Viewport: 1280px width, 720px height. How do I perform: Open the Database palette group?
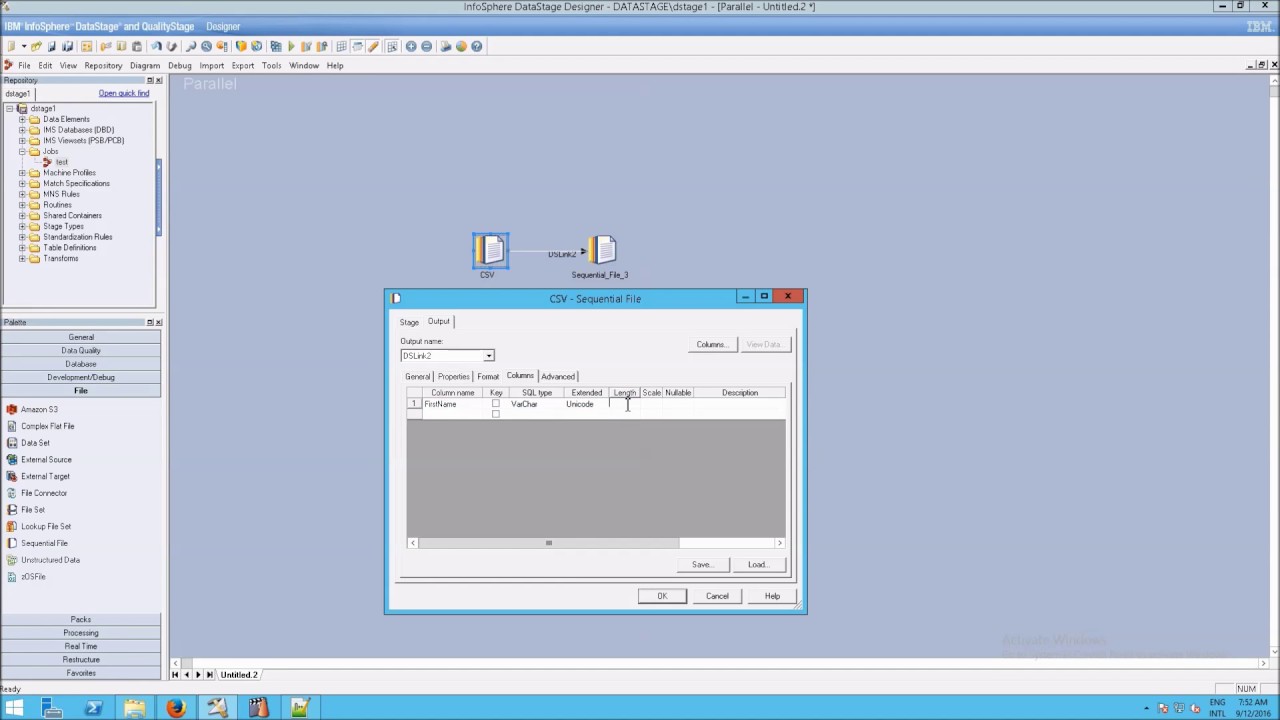point(81,364)
